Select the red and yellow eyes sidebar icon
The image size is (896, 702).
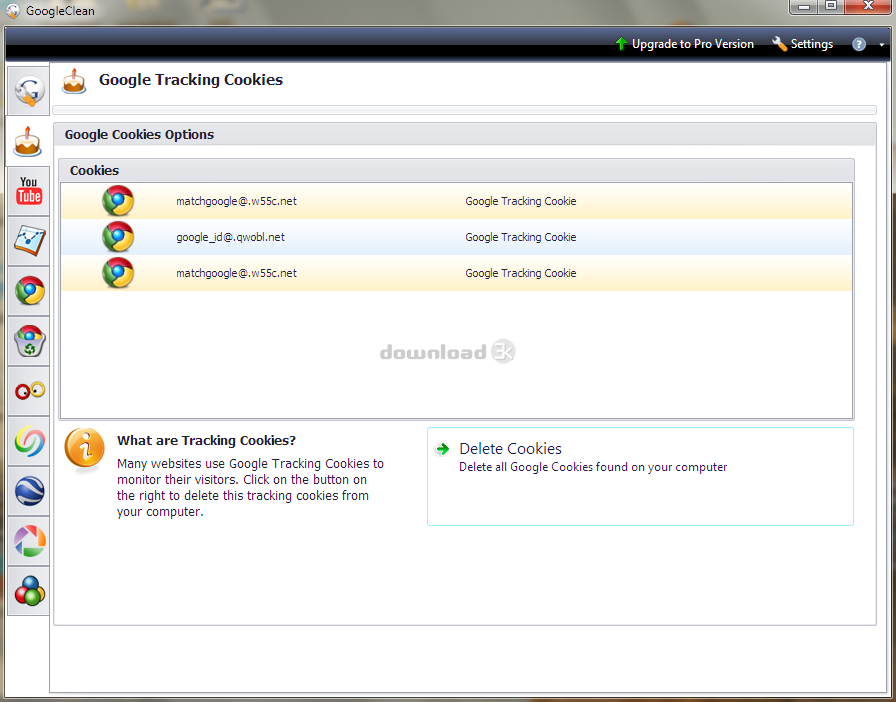coord(29,391)
